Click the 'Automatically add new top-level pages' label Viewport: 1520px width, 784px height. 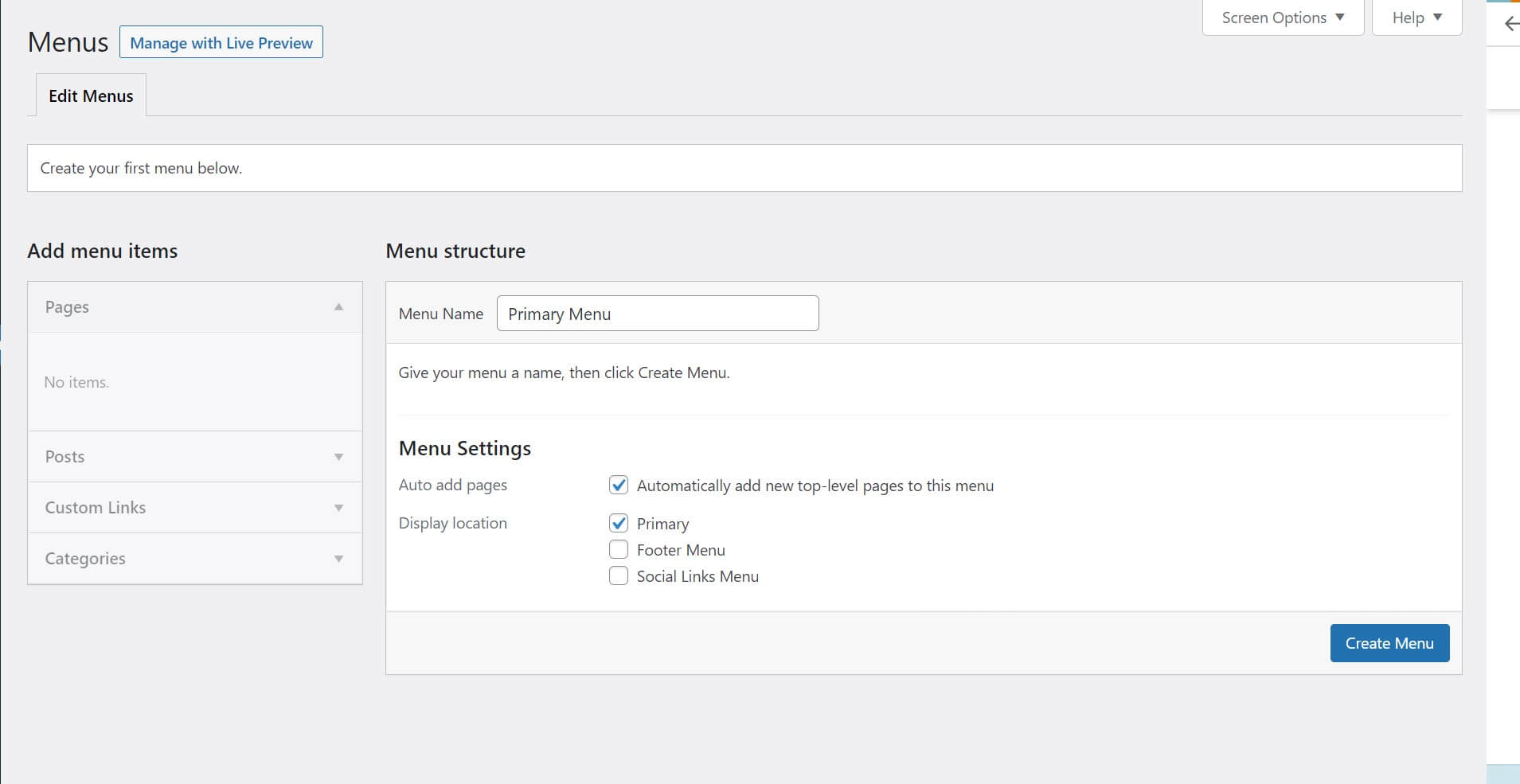[815, 486]
